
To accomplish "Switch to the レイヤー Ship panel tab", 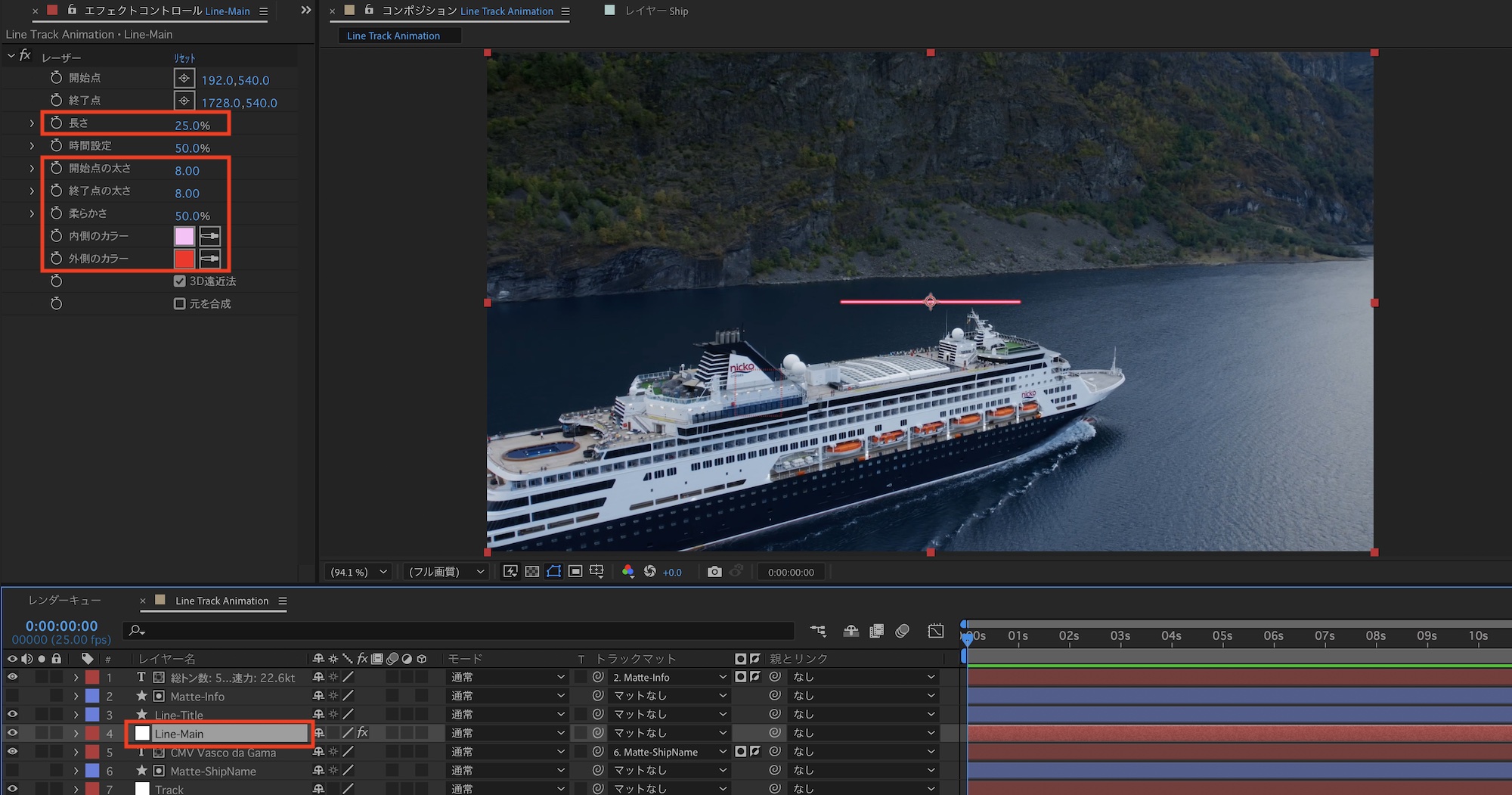I will coord(655,11).
